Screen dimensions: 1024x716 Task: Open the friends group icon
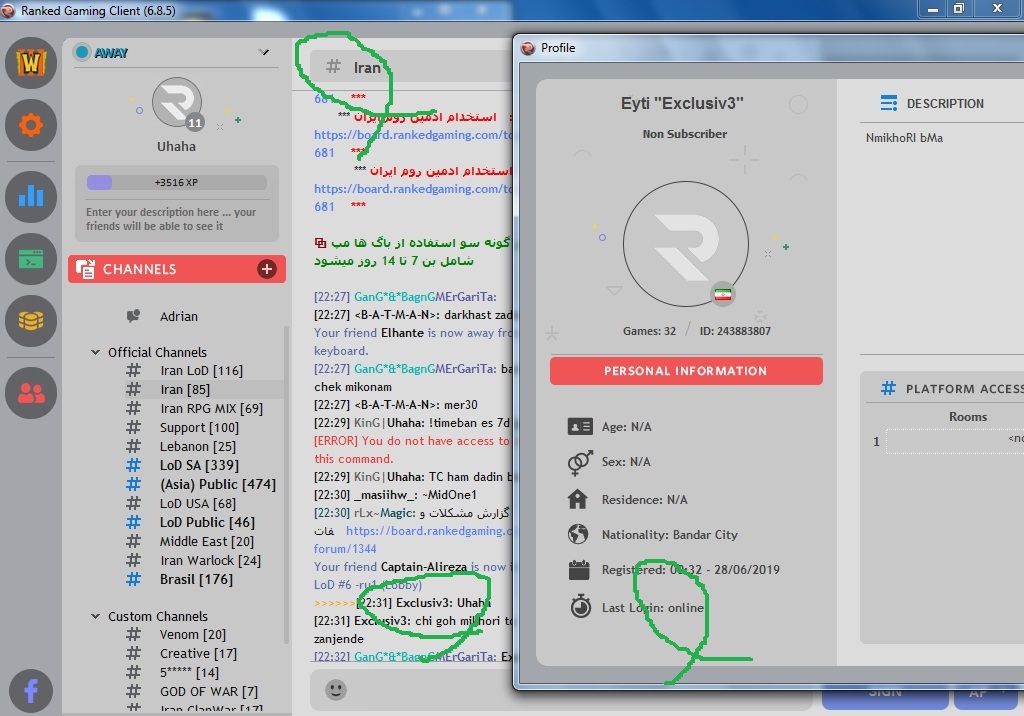(31, 393)
